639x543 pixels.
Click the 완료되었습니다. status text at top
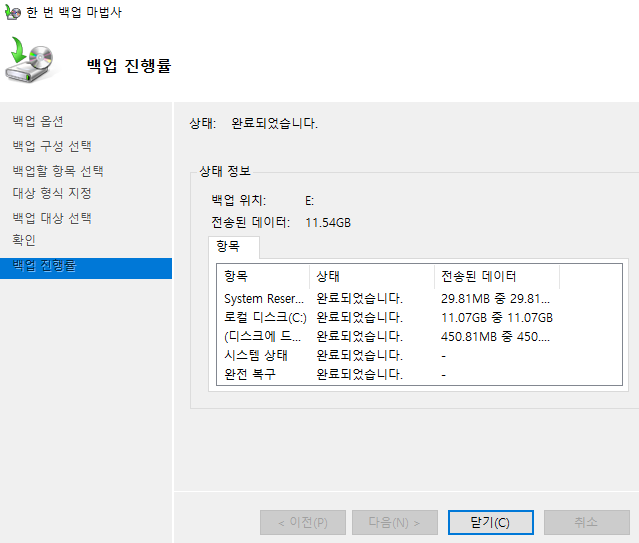click(x=275, y=123)
